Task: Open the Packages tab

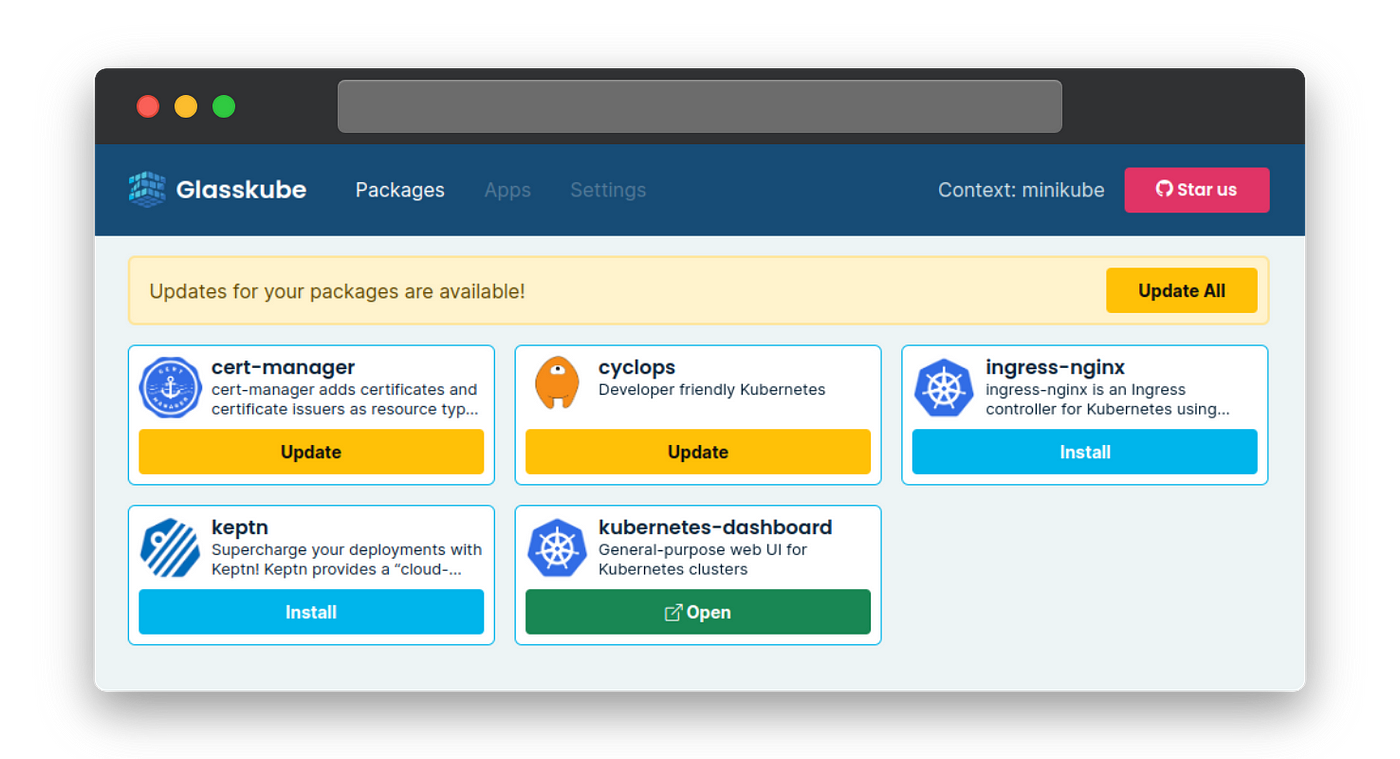Action: point(400,190)
